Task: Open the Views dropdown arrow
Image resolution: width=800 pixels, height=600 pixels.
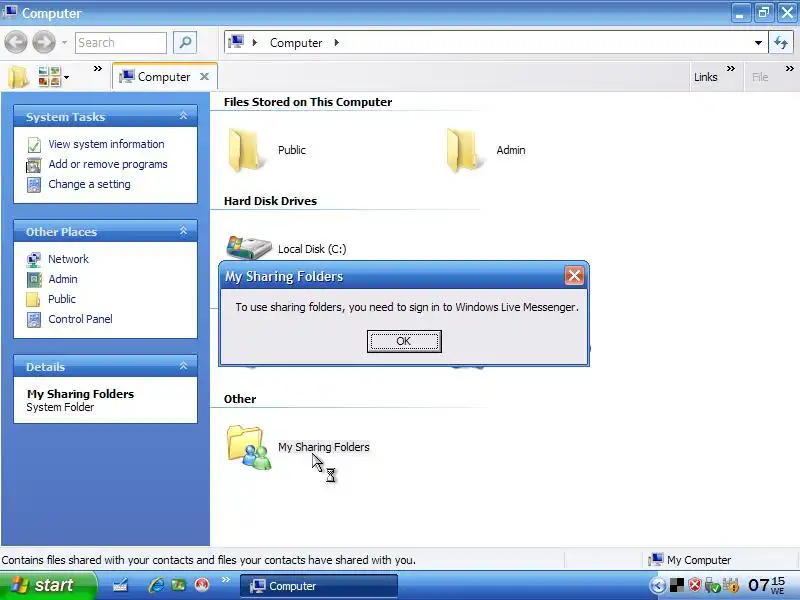Action: coord(66,78)
